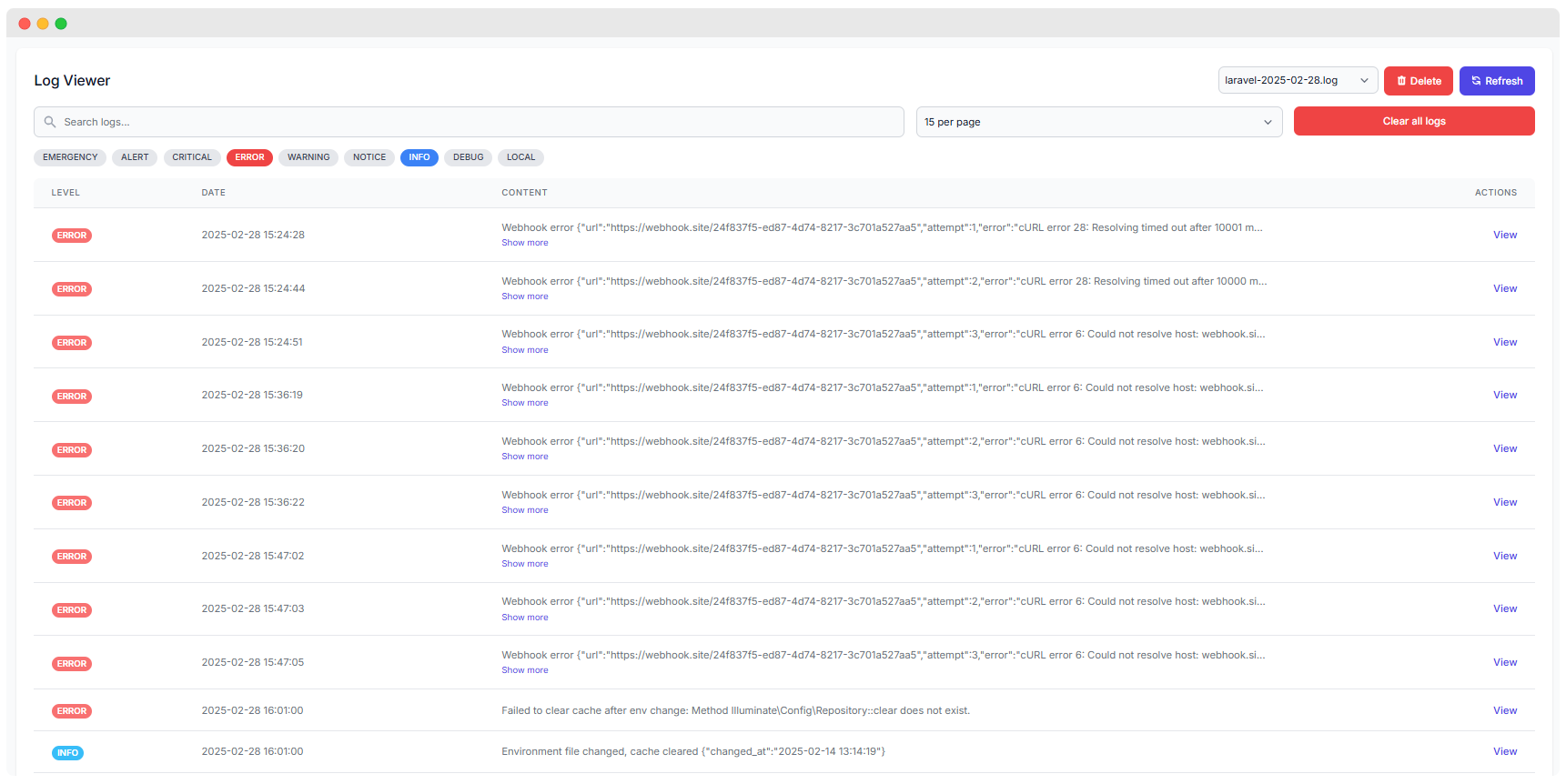Toggle the NOTICE level filter
The width and height of the screenshot is (1566, 784).
369,157
